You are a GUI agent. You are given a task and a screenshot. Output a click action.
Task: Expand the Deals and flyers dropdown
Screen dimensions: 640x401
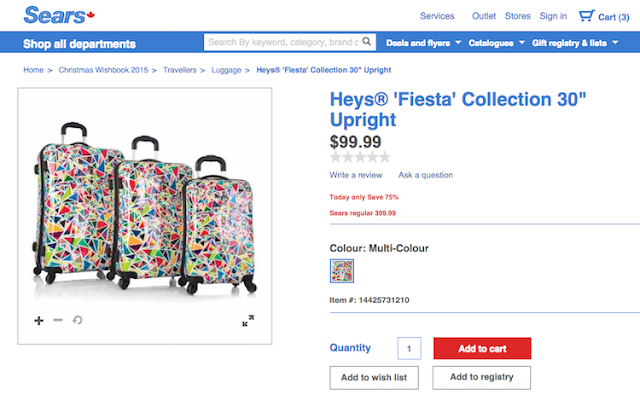click(427, 43)
